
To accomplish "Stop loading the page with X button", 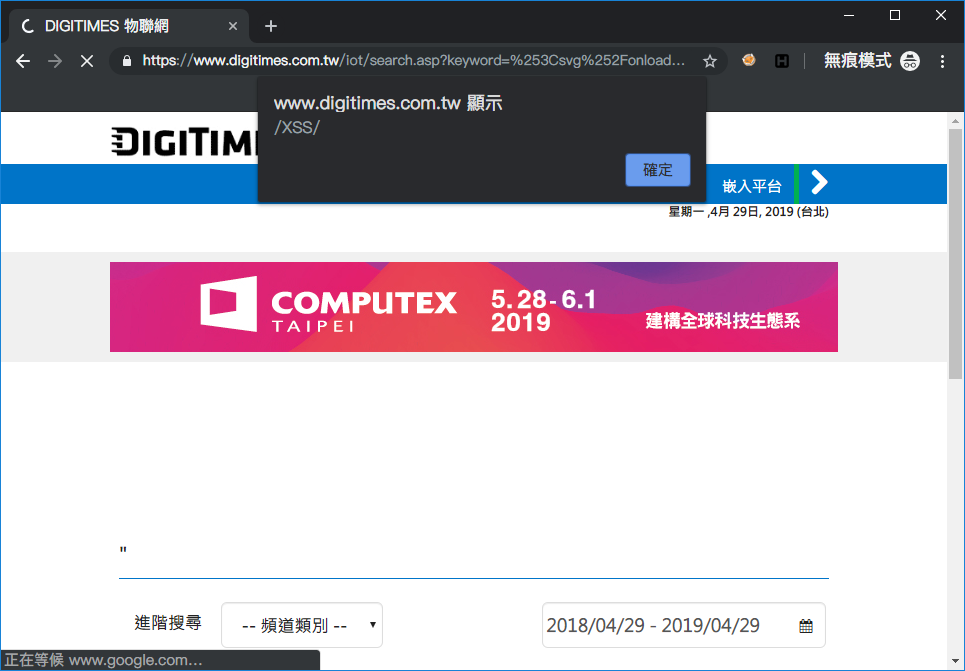I will [87, 61].
